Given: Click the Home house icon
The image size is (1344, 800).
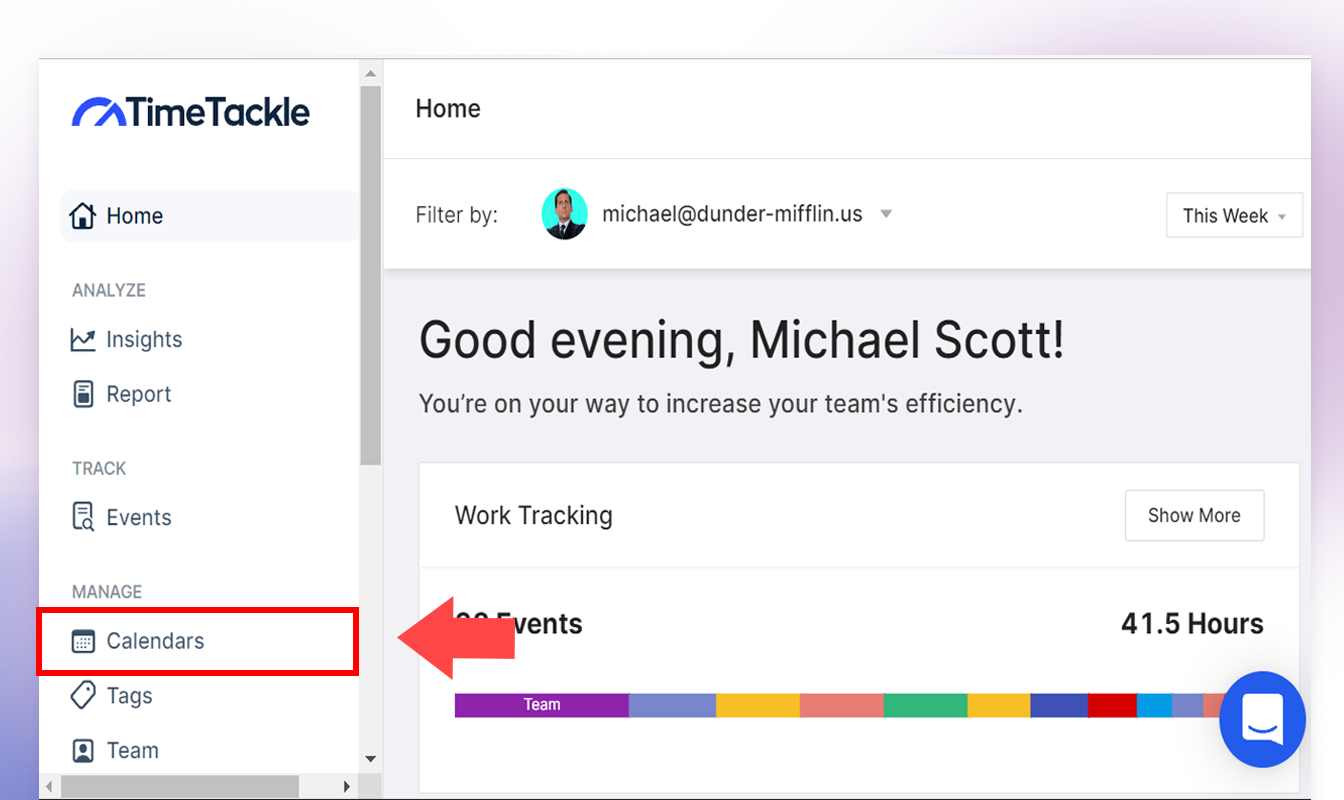Looking at the screenshot, I should point(83,215).
